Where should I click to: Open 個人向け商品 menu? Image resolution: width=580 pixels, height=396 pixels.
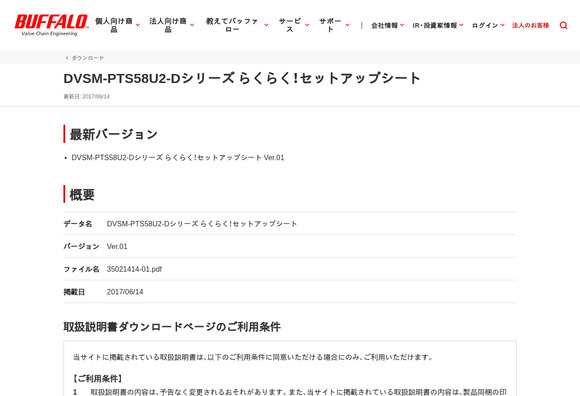click(x=114, y=25)
